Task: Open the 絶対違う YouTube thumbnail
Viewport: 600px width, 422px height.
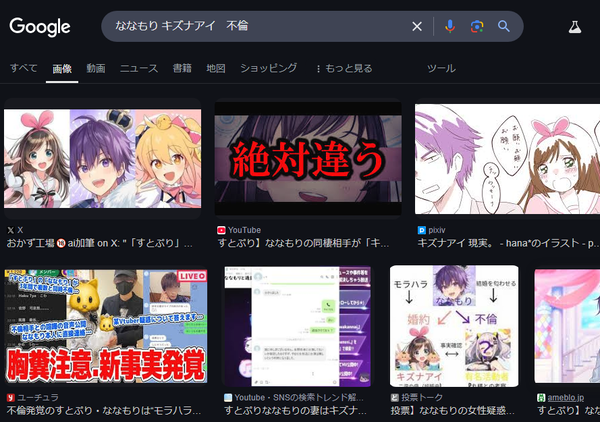Action: click(308, 158)
